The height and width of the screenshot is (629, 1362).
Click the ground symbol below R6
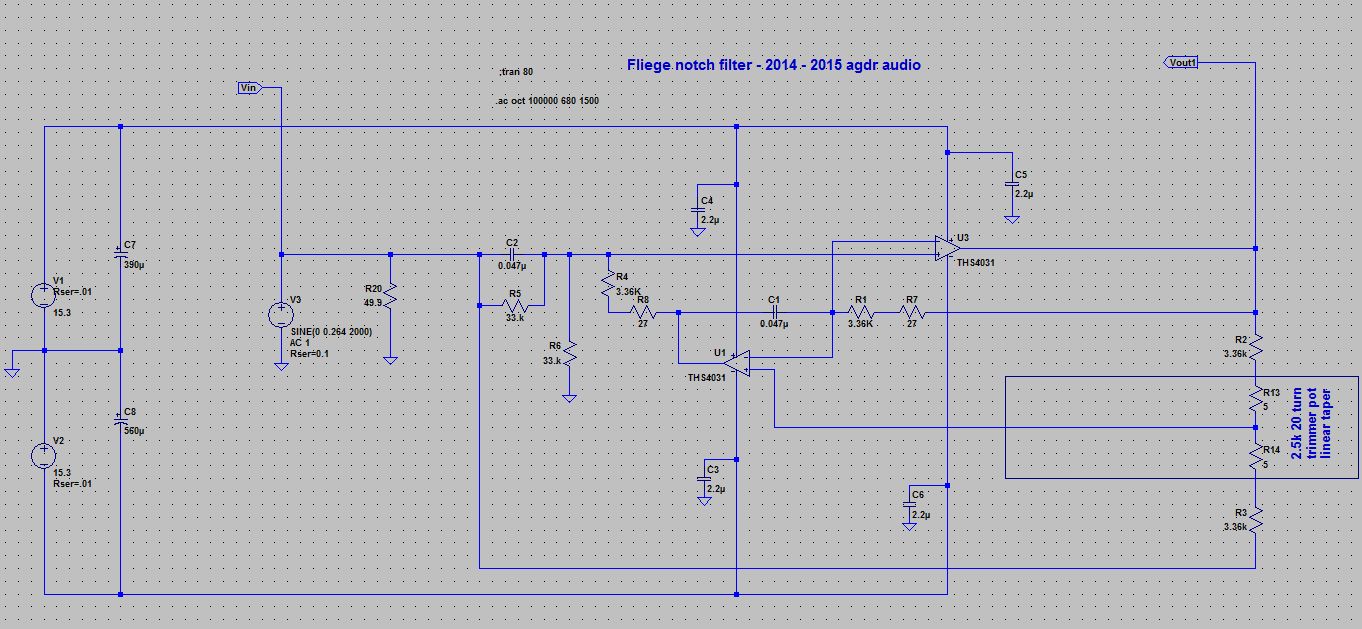point(568,398)
